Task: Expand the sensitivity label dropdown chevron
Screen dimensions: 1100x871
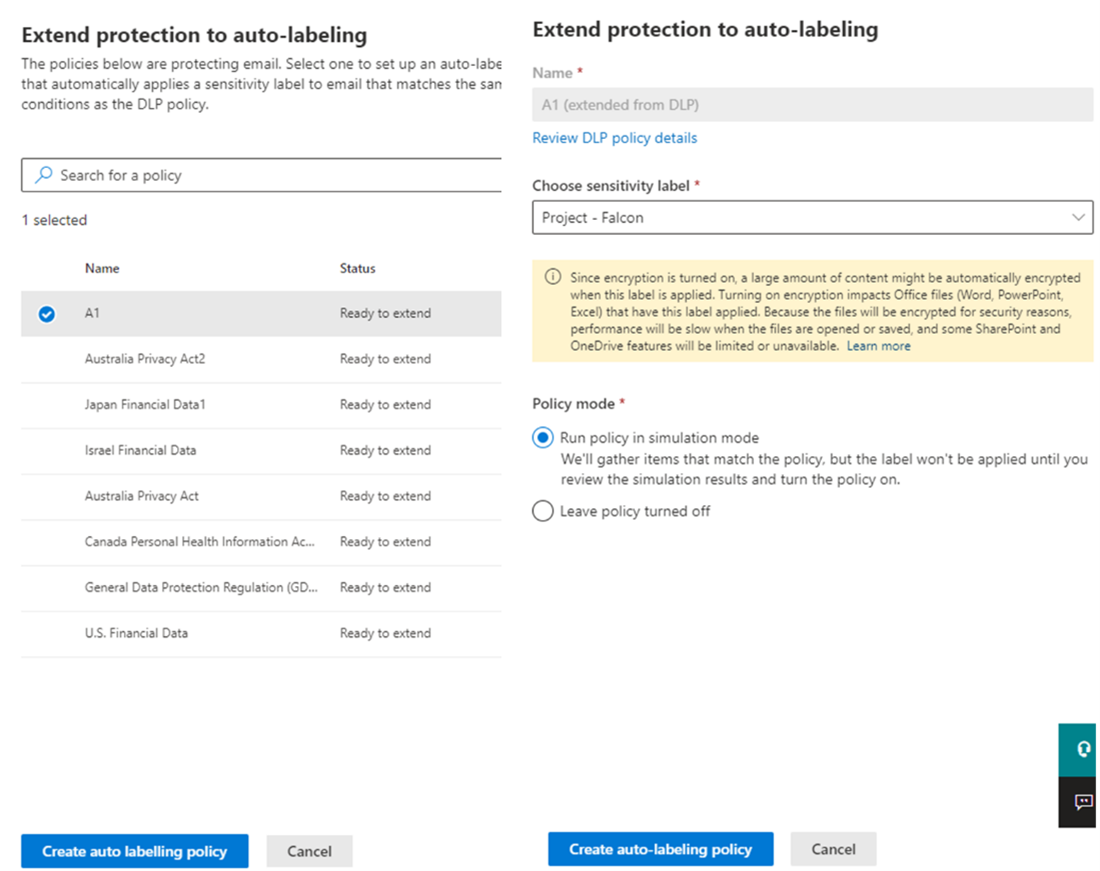Action: [x=1078, y=217]
